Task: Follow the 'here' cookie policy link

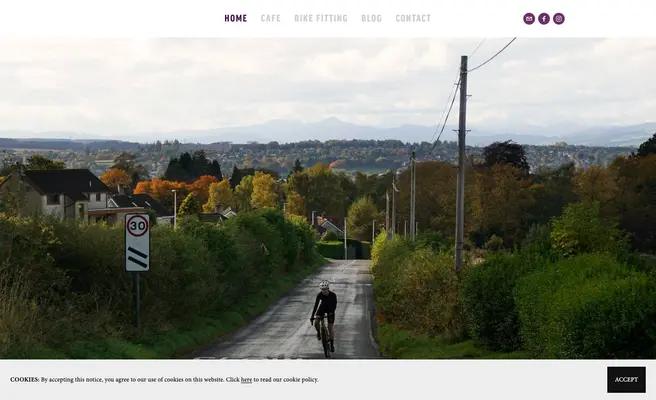Action: (x=246, y=380)
